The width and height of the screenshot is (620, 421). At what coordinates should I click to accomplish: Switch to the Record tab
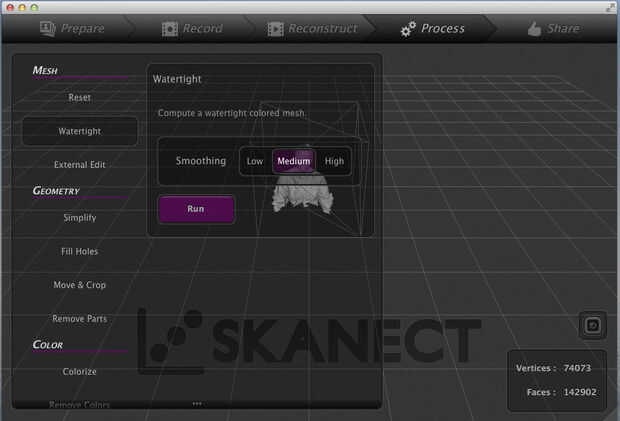point(192,28)
